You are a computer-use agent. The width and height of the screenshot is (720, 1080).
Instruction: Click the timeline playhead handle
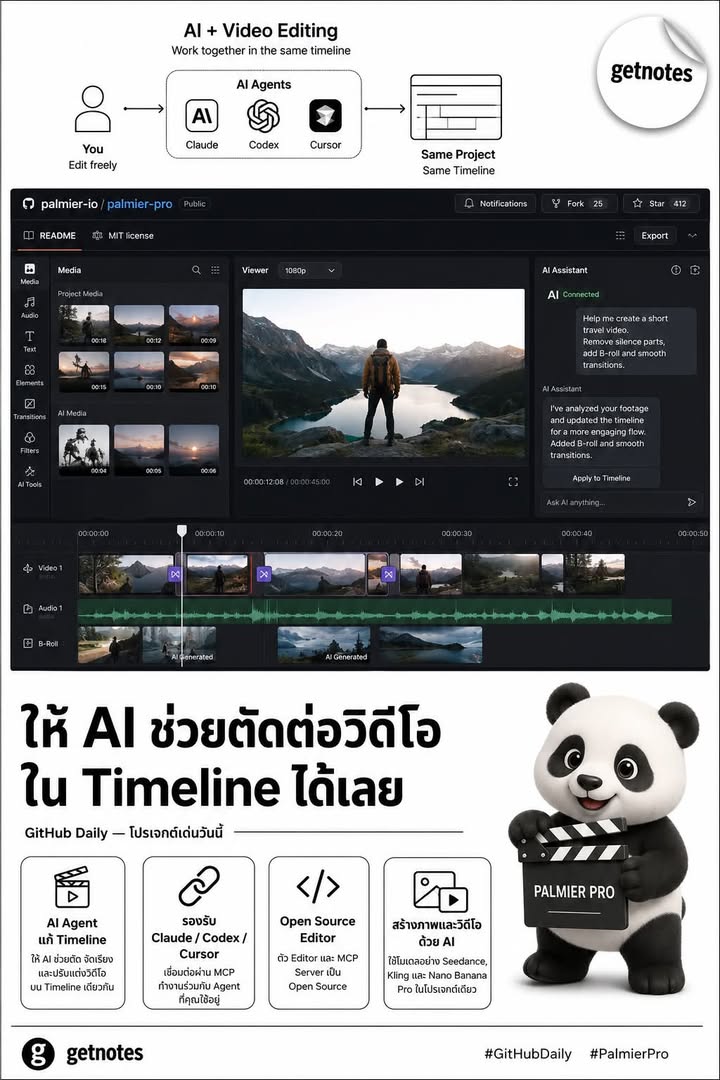point(182,530)
